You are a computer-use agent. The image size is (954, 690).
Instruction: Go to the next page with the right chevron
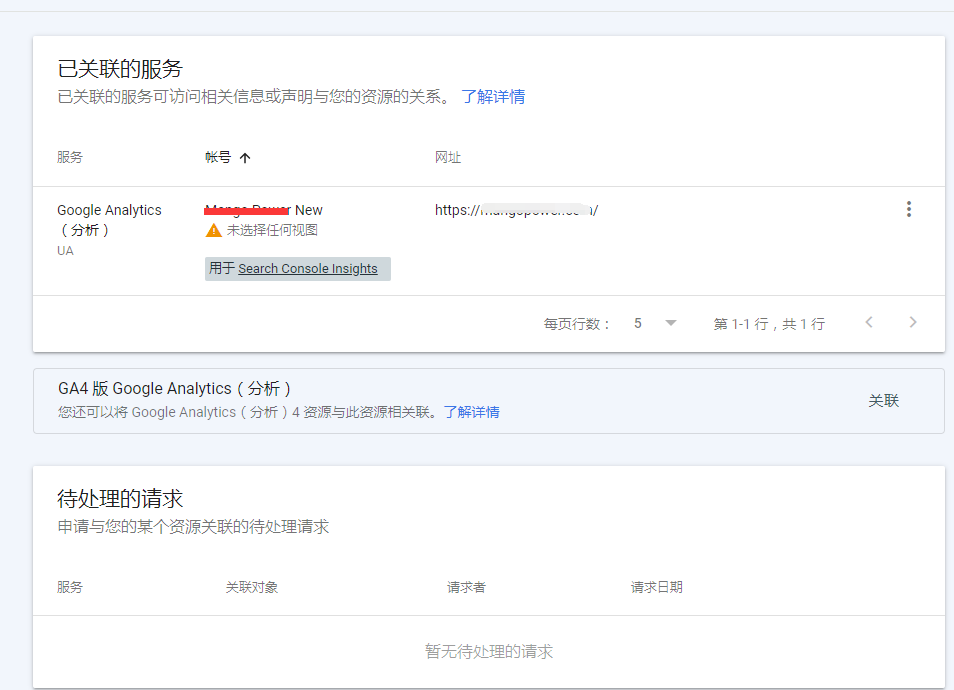tap(913, 322)
